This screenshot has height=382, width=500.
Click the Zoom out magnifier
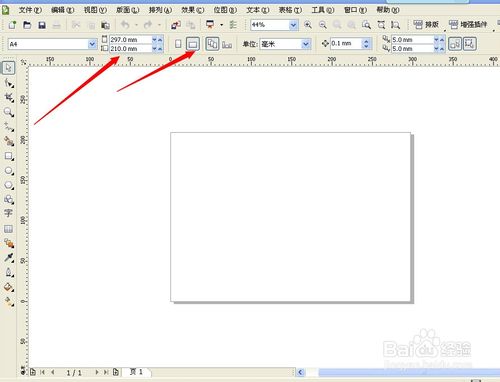point(322,25)
